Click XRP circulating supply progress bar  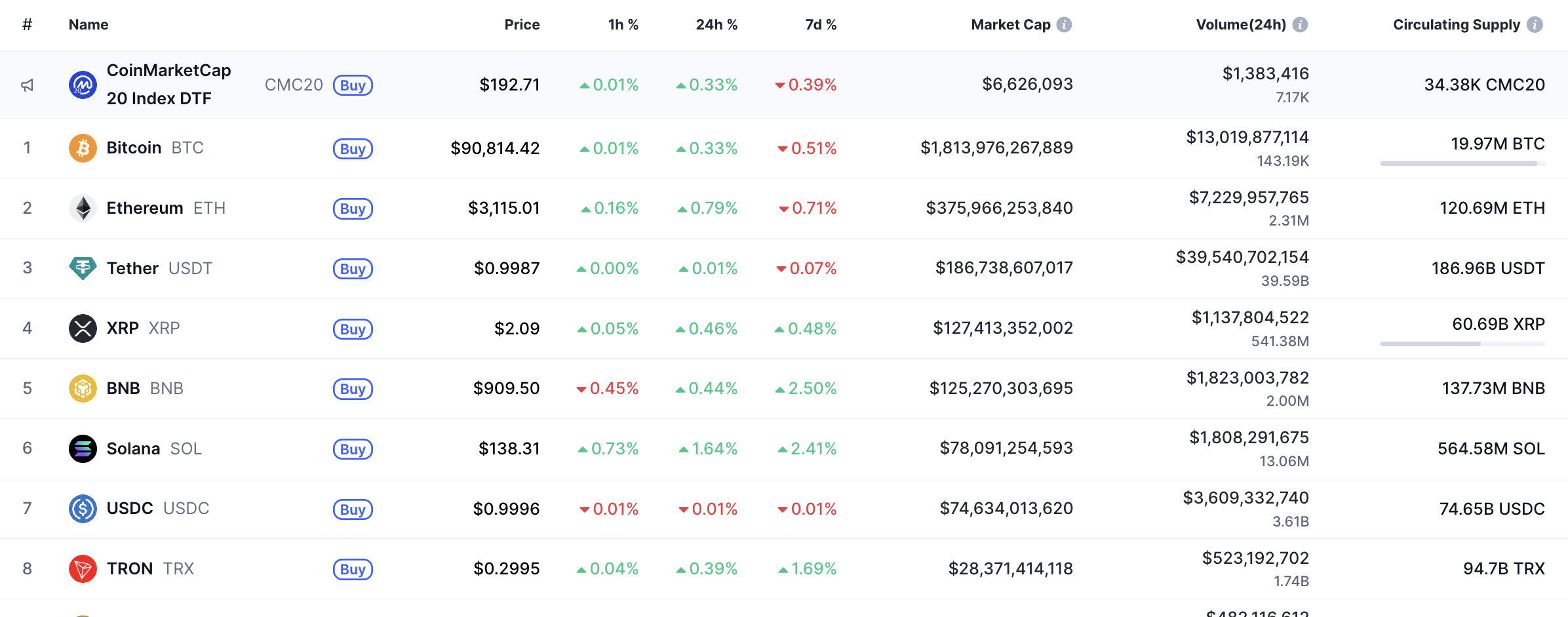(x=1462, y=344)
